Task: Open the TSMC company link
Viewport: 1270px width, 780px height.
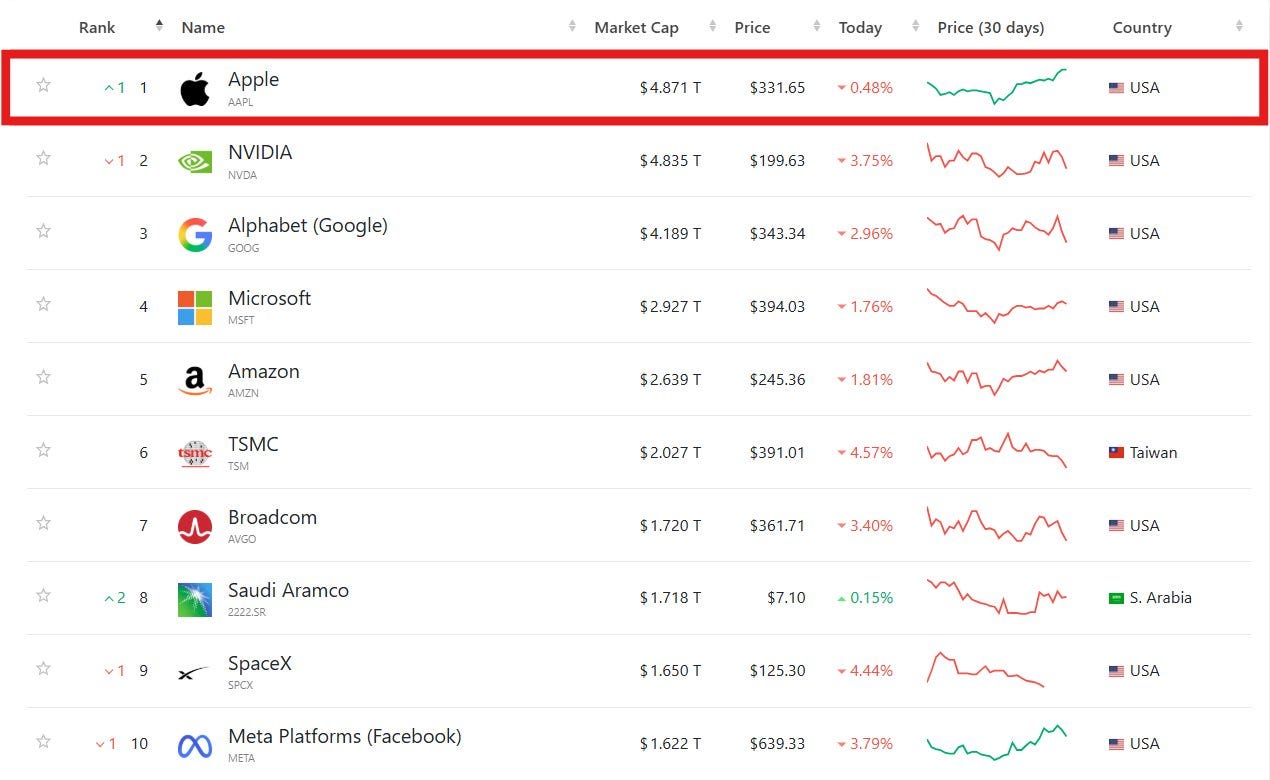Action: click(x=253, y=445)
